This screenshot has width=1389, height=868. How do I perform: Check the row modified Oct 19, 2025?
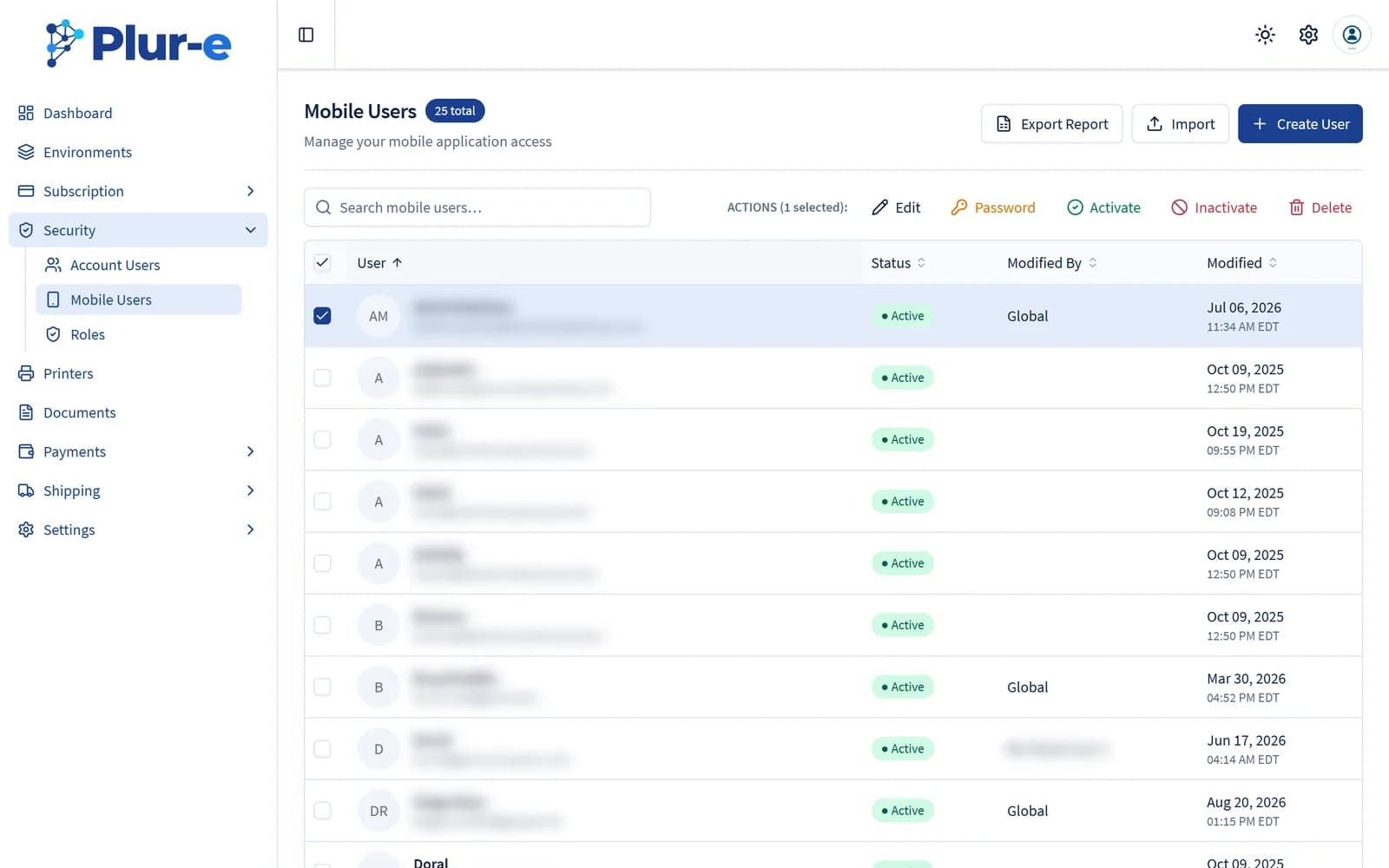click(x=322, y=439)
